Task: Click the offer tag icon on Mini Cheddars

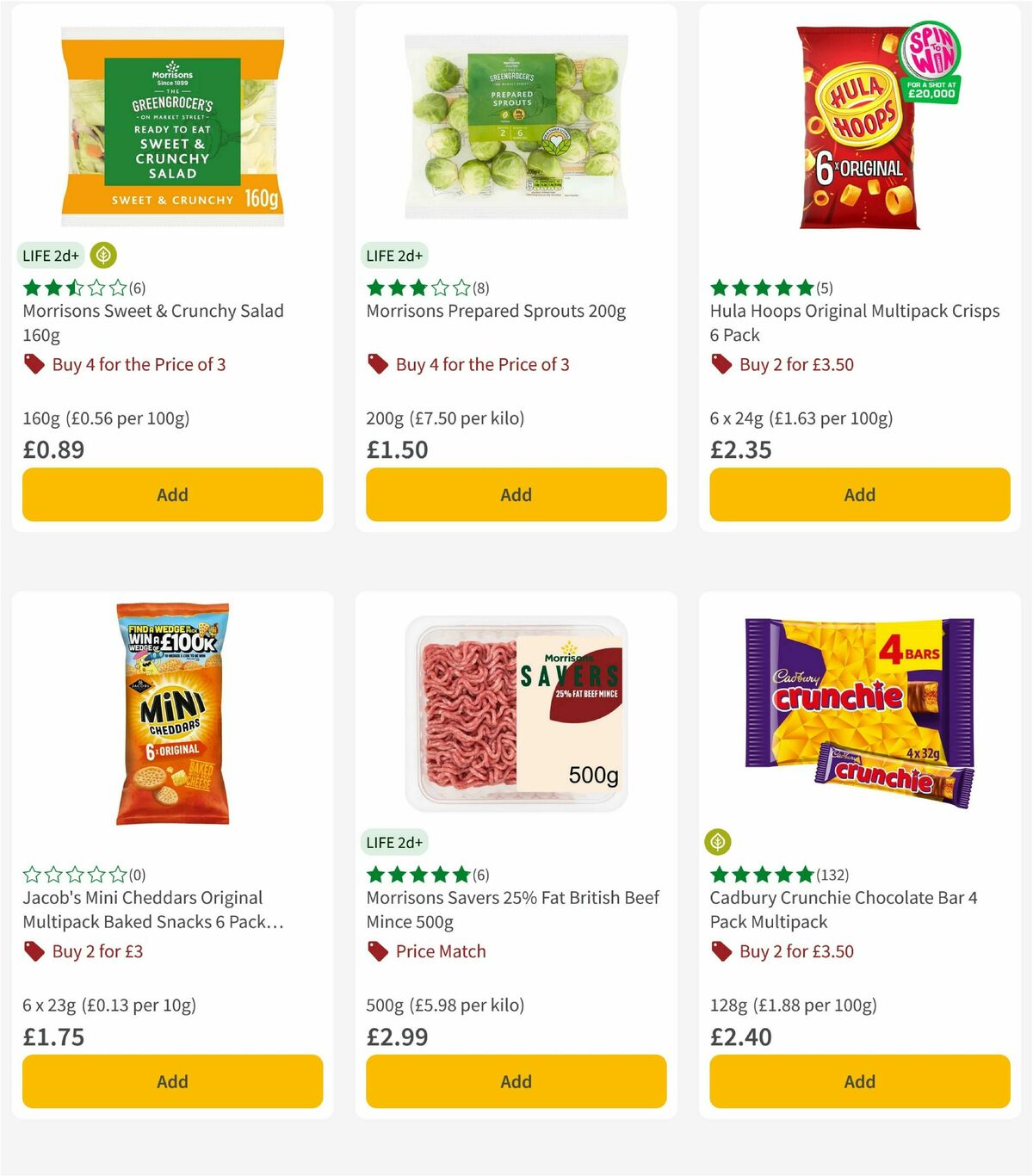Action: pos(33,951)
